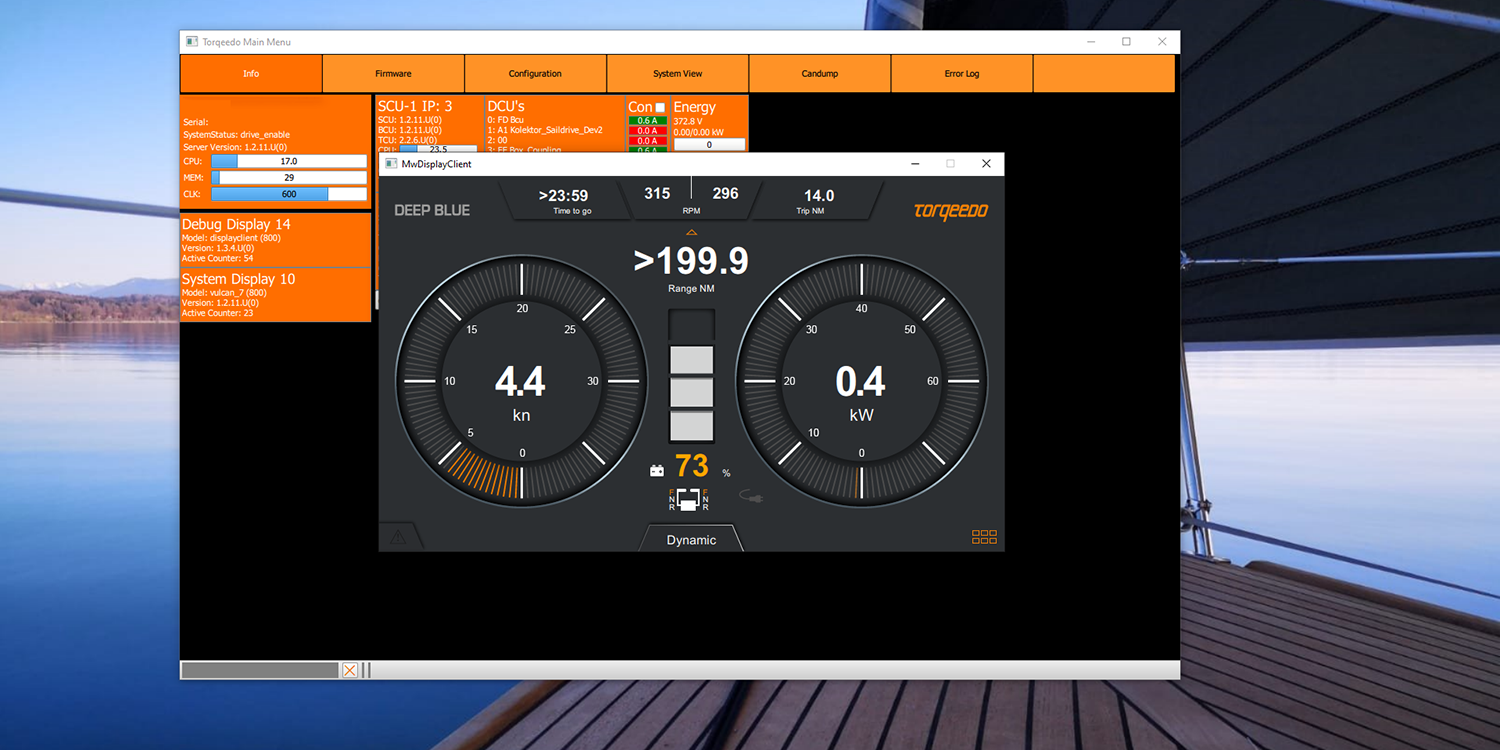Open the Candump tab

[x=819, y=73]
